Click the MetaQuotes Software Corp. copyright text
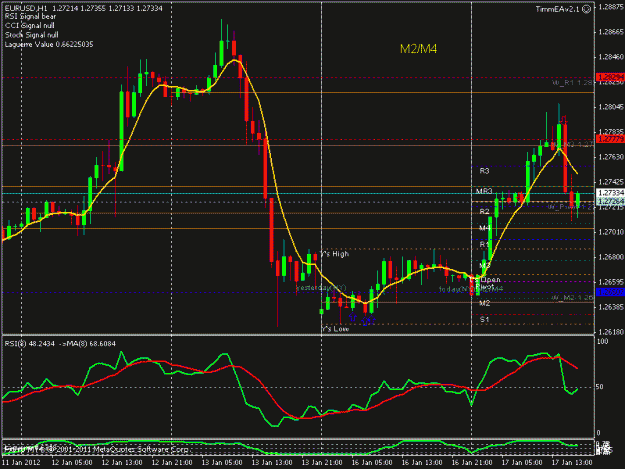The width and height of the screenshot is (625, 469). pos(96,449)
